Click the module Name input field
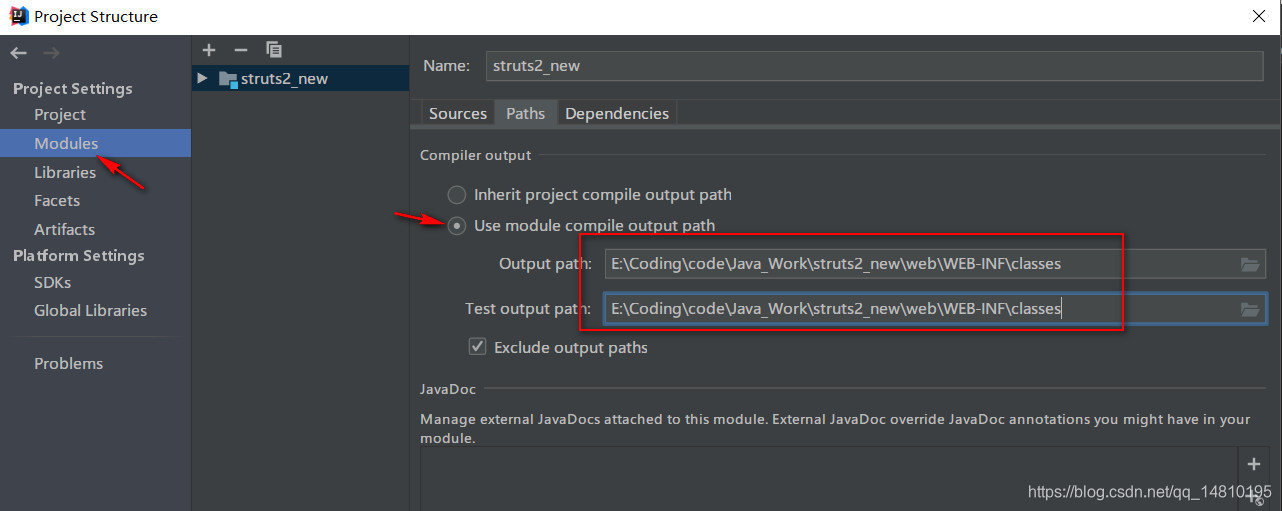The image size is (1282, 511). 874,65
